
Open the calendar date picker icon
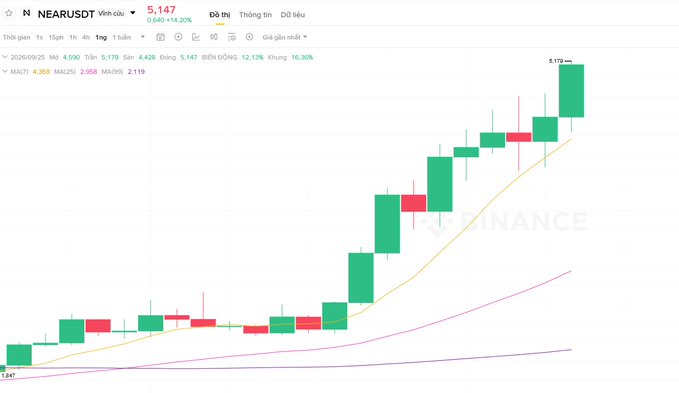pos(160,37)
